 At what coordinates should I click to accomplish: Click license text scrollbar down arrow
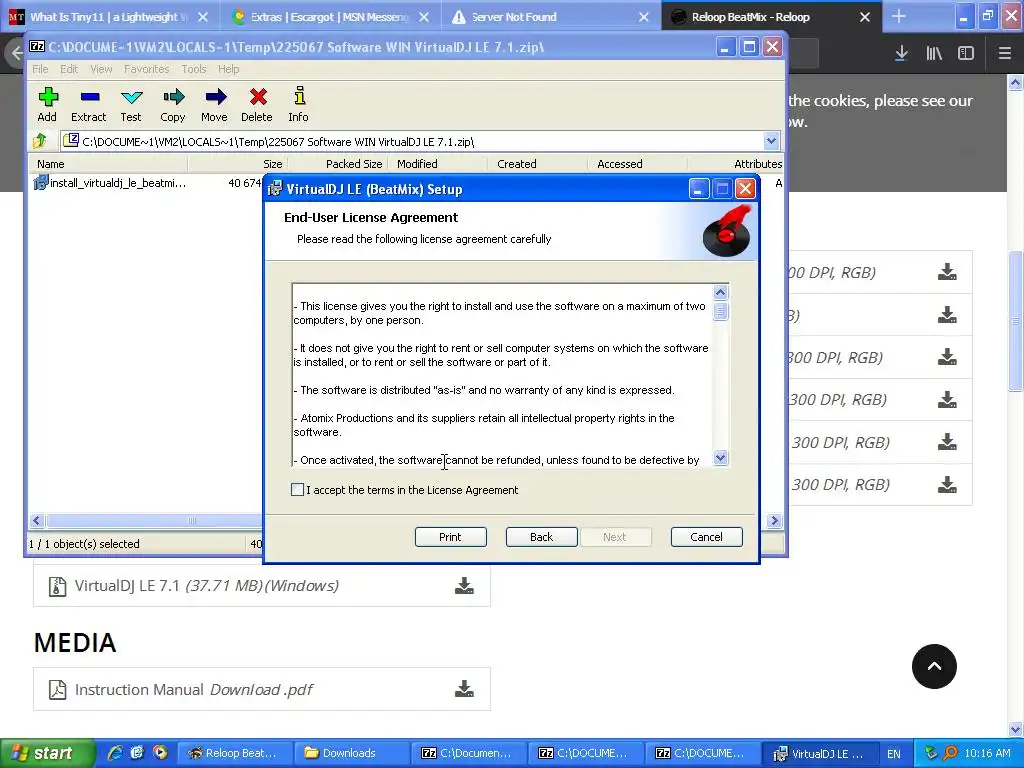[x=720, y=458]
